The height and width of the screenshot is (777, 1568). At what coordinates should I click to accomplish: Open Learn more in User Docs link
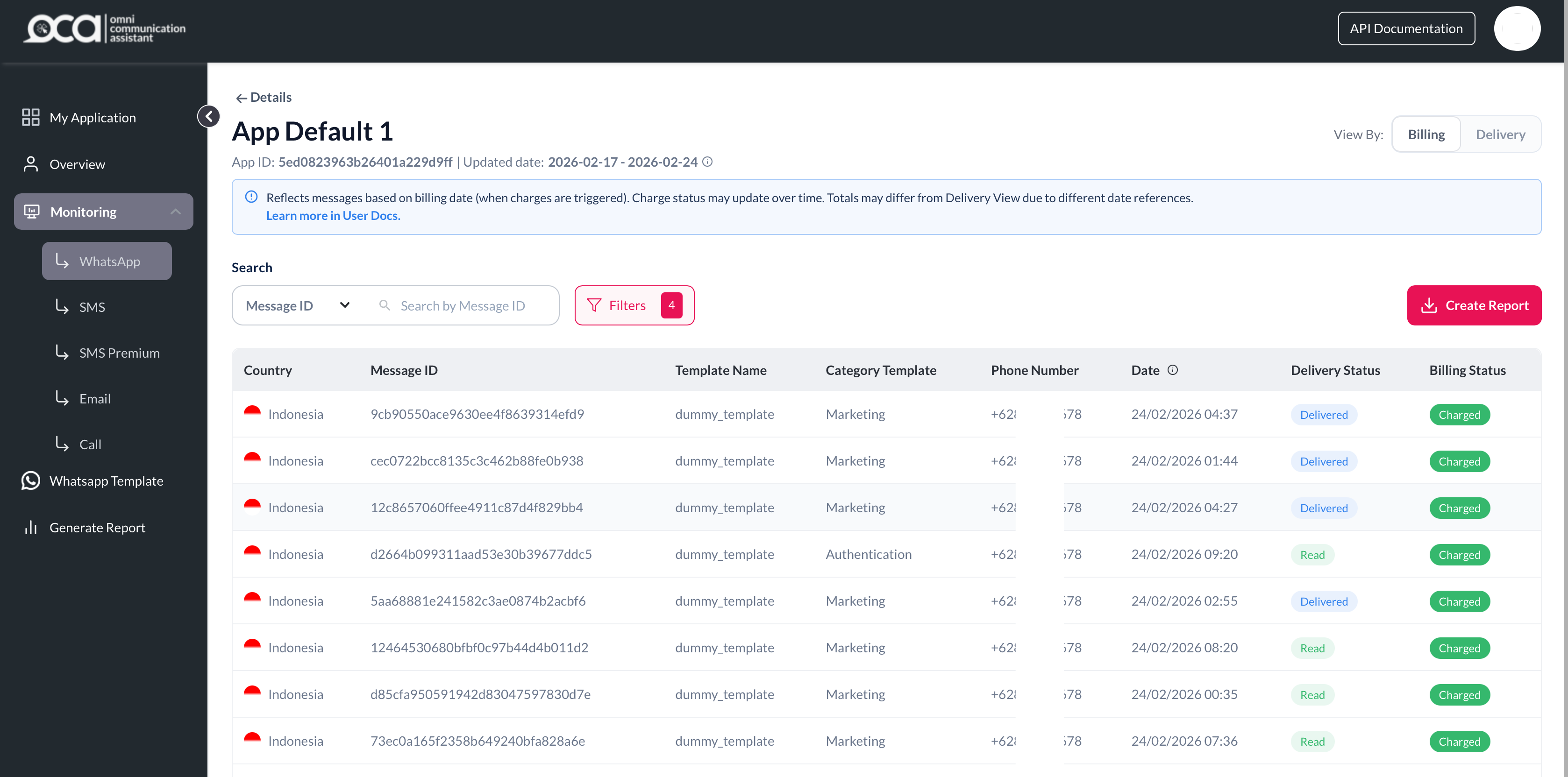pyautogui.click(x=333, y=215)
